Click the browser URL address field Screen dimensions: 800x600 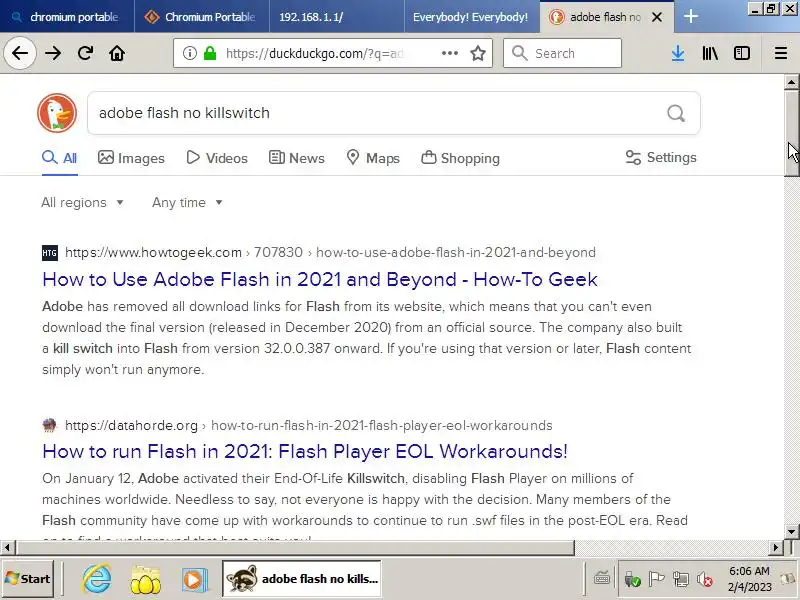coord(331,53)
